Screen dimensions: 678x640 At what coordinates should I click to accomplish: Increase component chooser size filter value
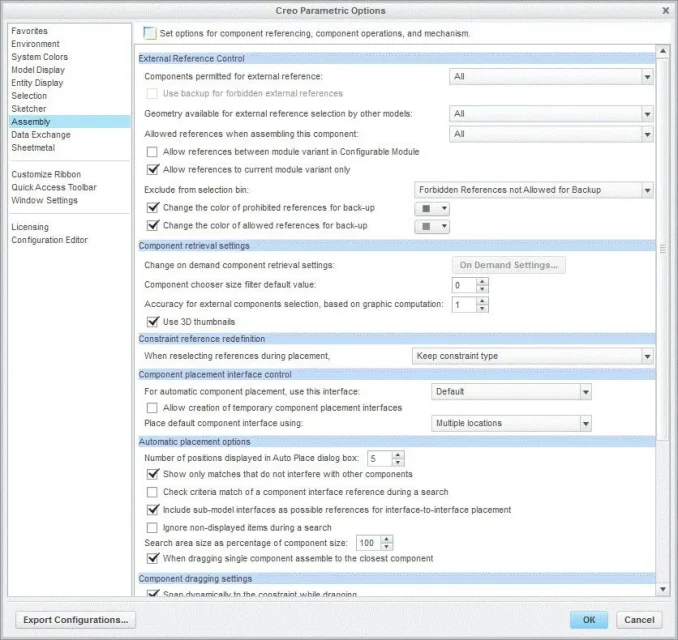482,281
